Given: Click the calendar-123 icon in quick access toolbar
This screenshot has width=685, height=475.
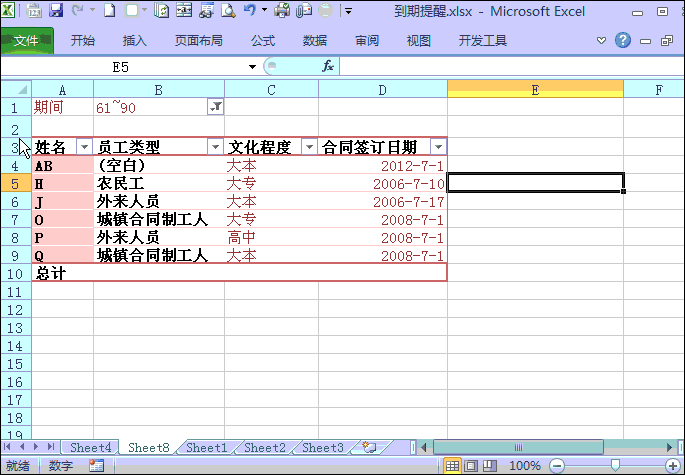Looking at the screenshot, I should click(x=34, y=10).
